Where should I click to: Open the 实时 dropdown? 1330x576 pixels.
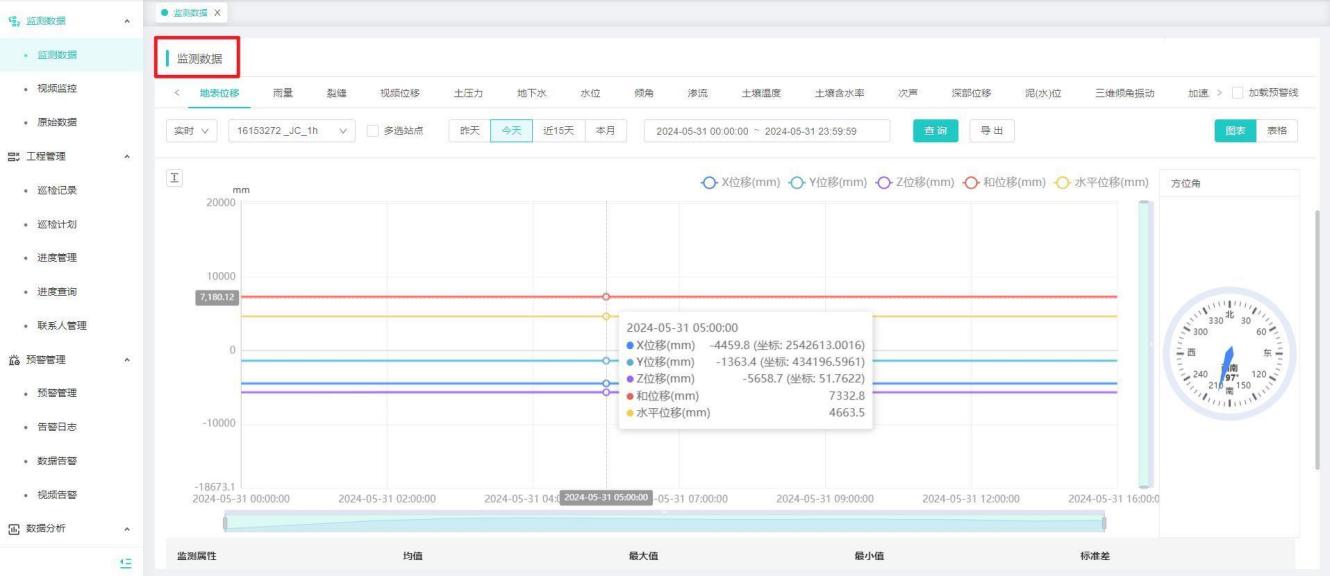191,131
